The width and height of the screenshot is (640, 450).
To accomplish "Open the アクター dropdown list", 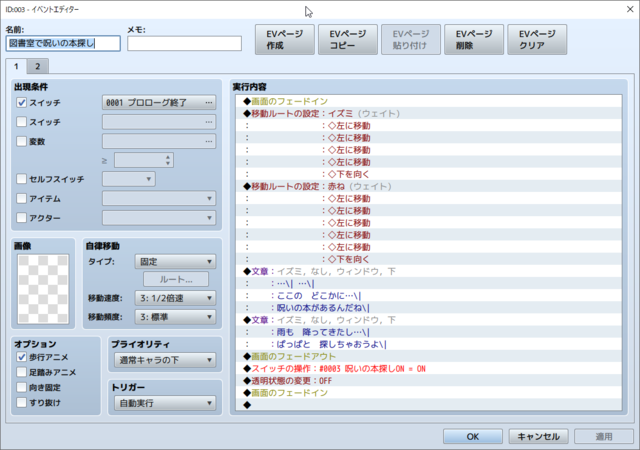I will pos(159,218).
